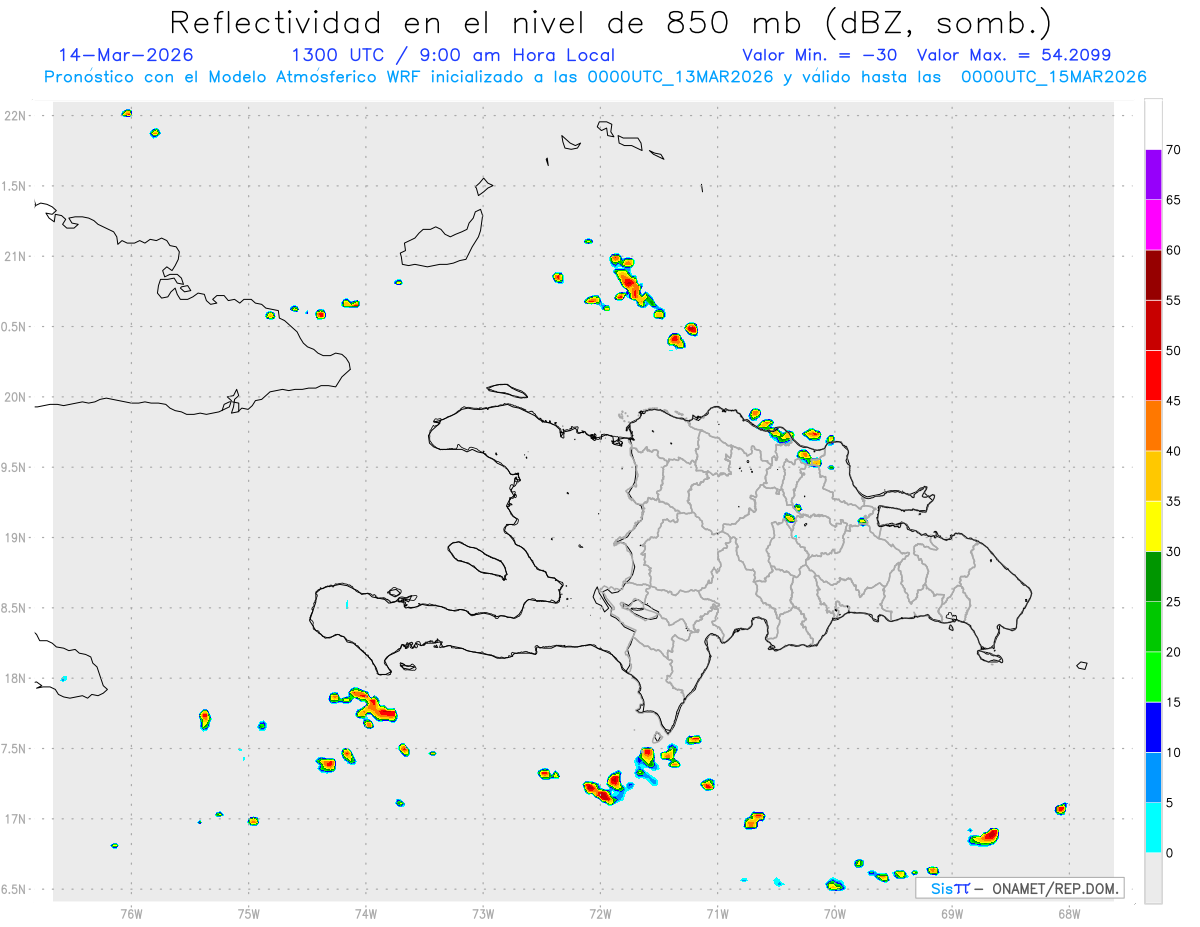Select the colorbar value "35"
This screenshot has height=927, width=1200.
(x=1174, y=501)
